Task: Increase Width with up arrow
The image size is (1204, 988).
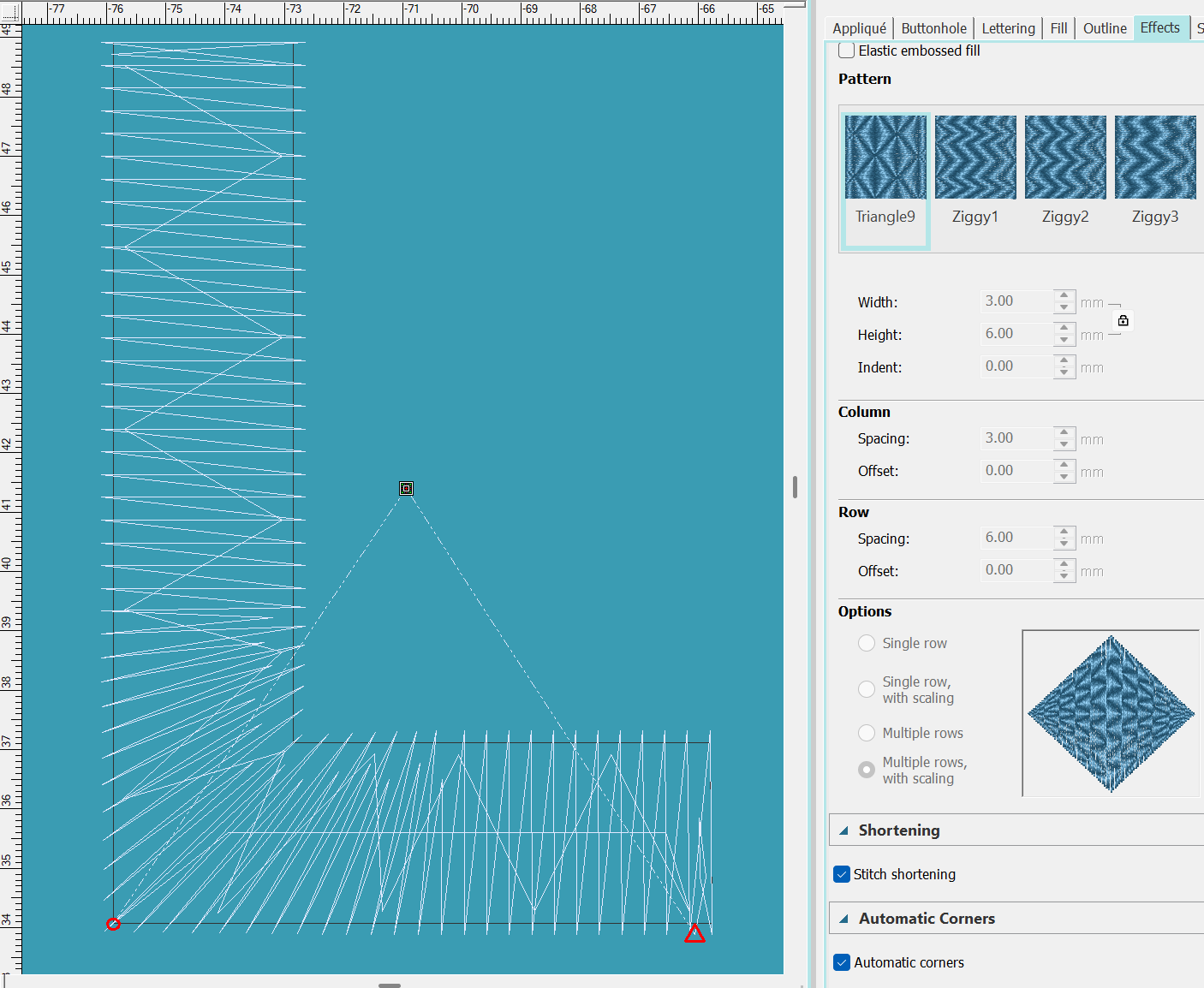Action: point(1064,295)
